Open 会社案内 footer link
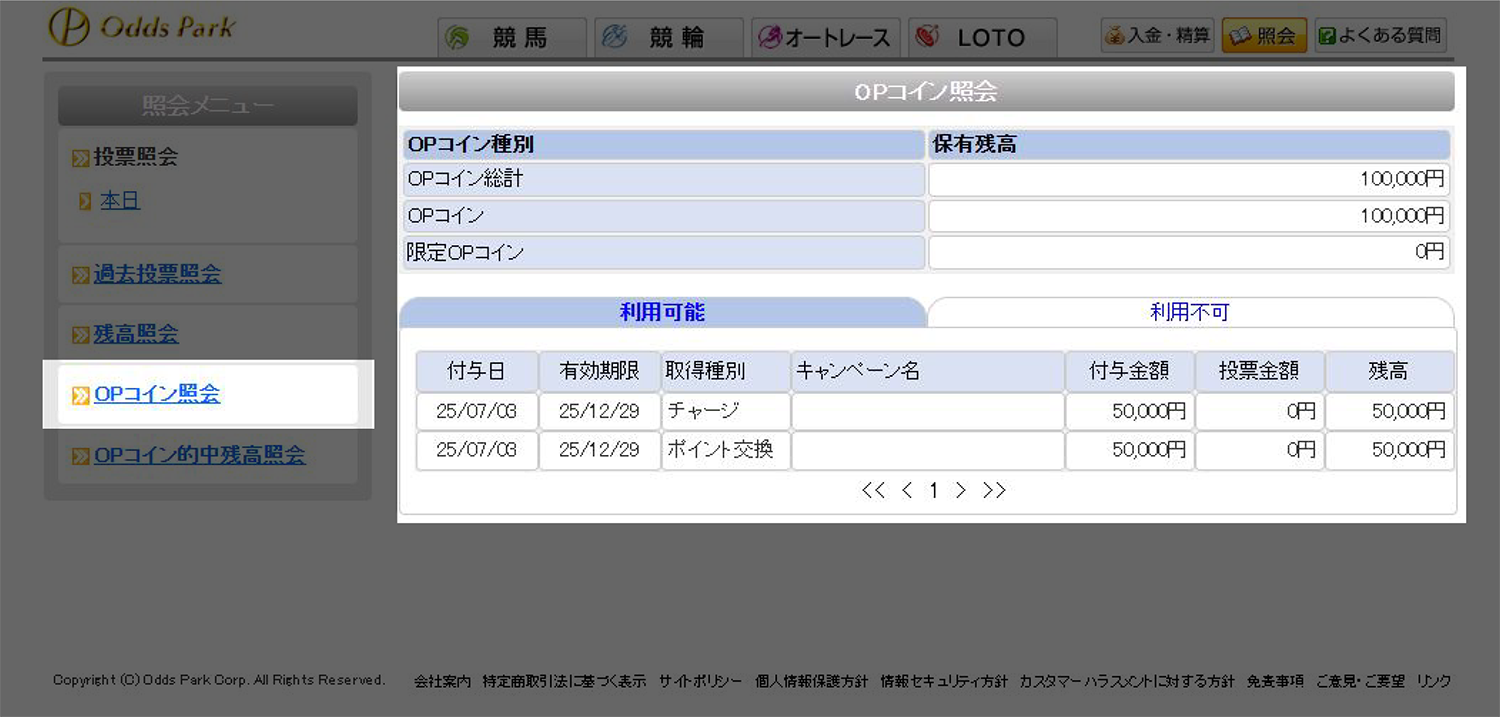This screenshot has width=1500, height=717. 442,681
